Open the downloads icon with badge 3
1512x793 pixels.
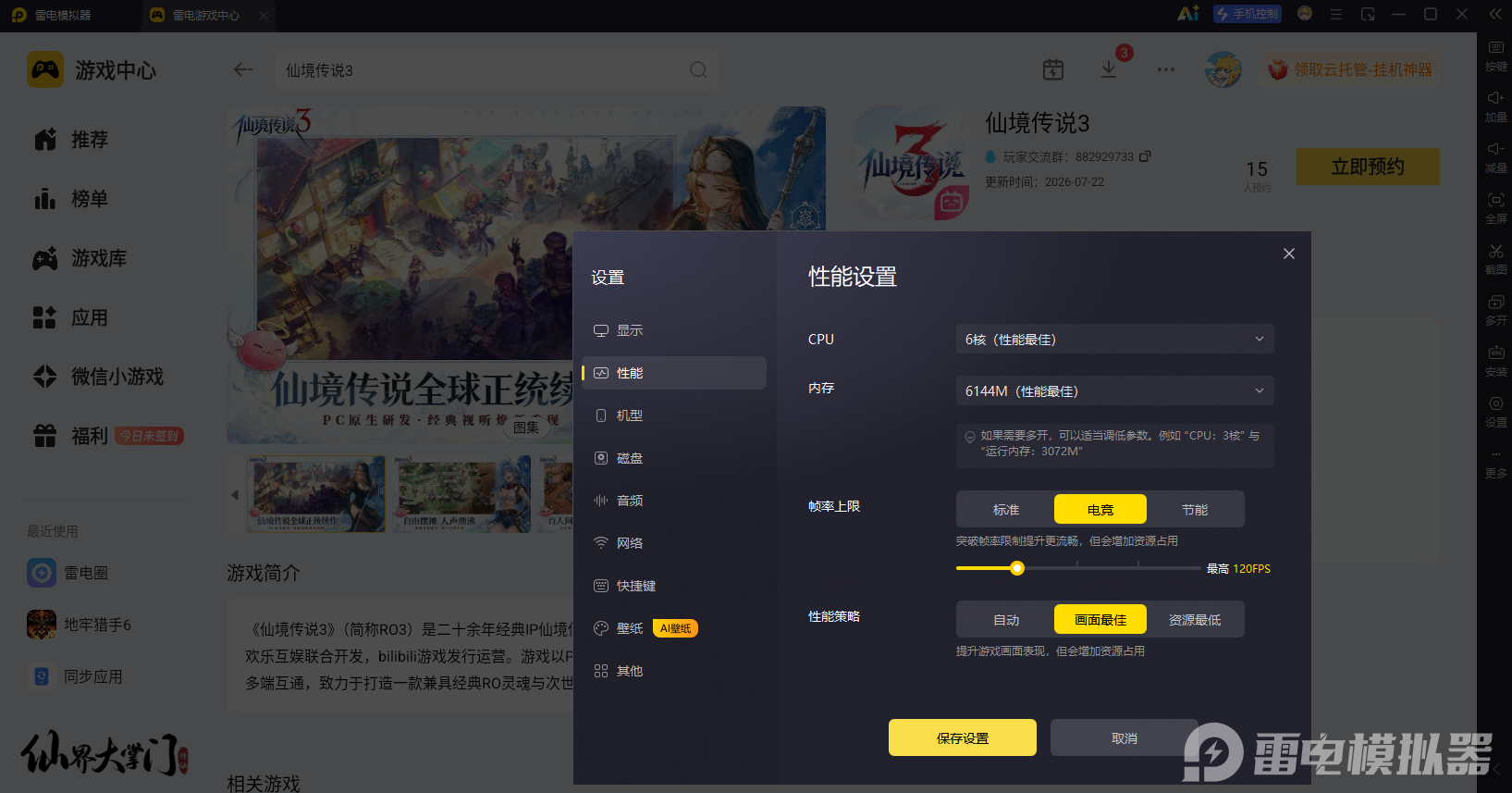click(x=1109, y=69)
